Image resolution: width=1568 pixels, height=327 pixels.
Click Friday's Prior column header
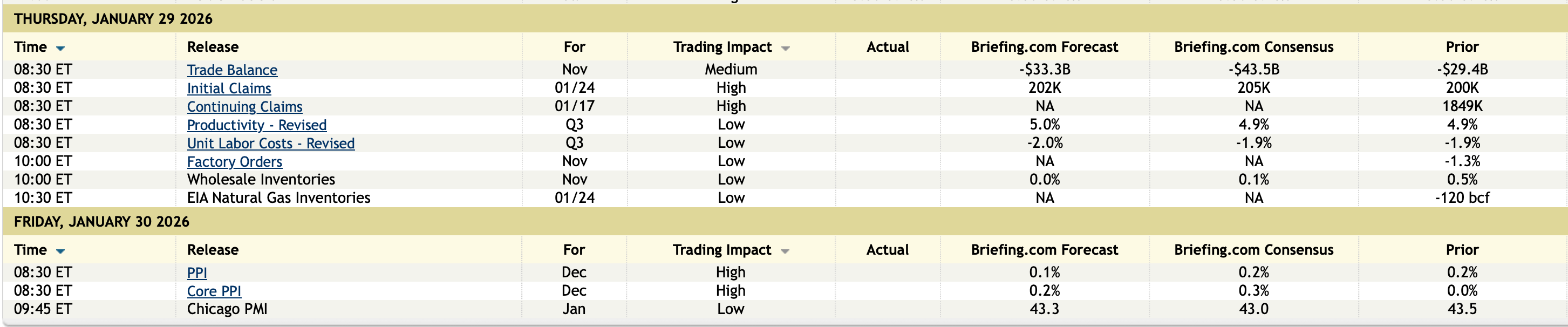pyautogui.click(x=1462, y=250)
